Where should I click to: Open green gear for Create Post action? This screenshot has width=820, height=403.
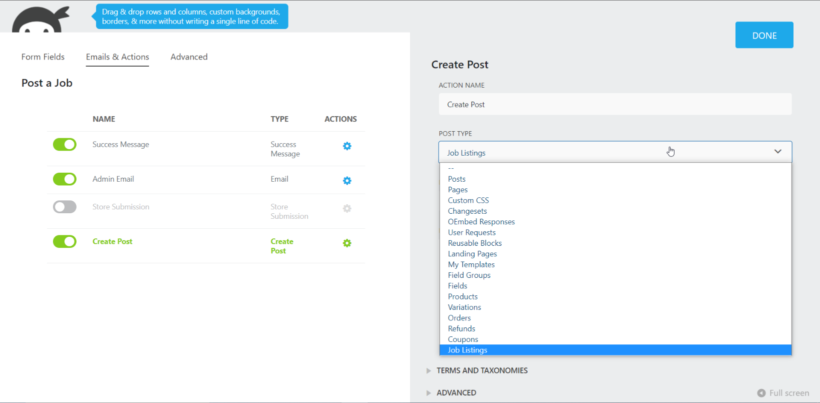pos(347,243)
